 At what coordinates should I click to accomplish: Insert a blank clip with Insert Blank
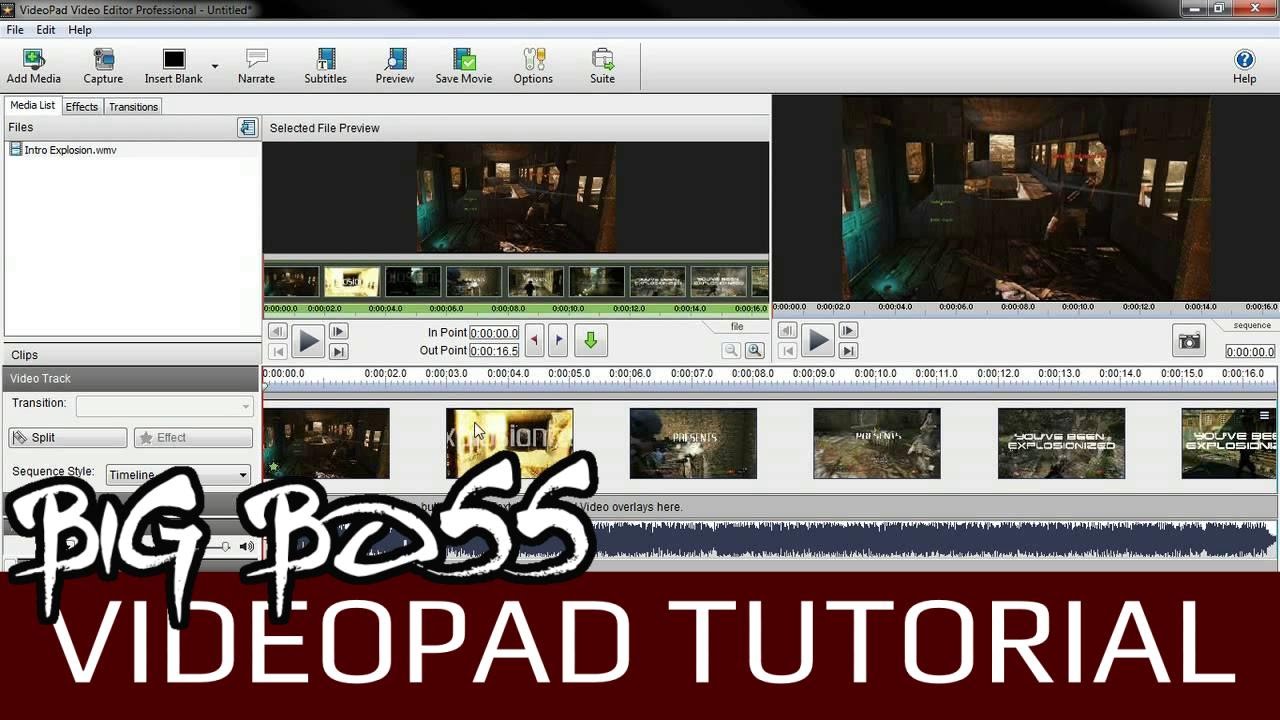pos(174,67)
